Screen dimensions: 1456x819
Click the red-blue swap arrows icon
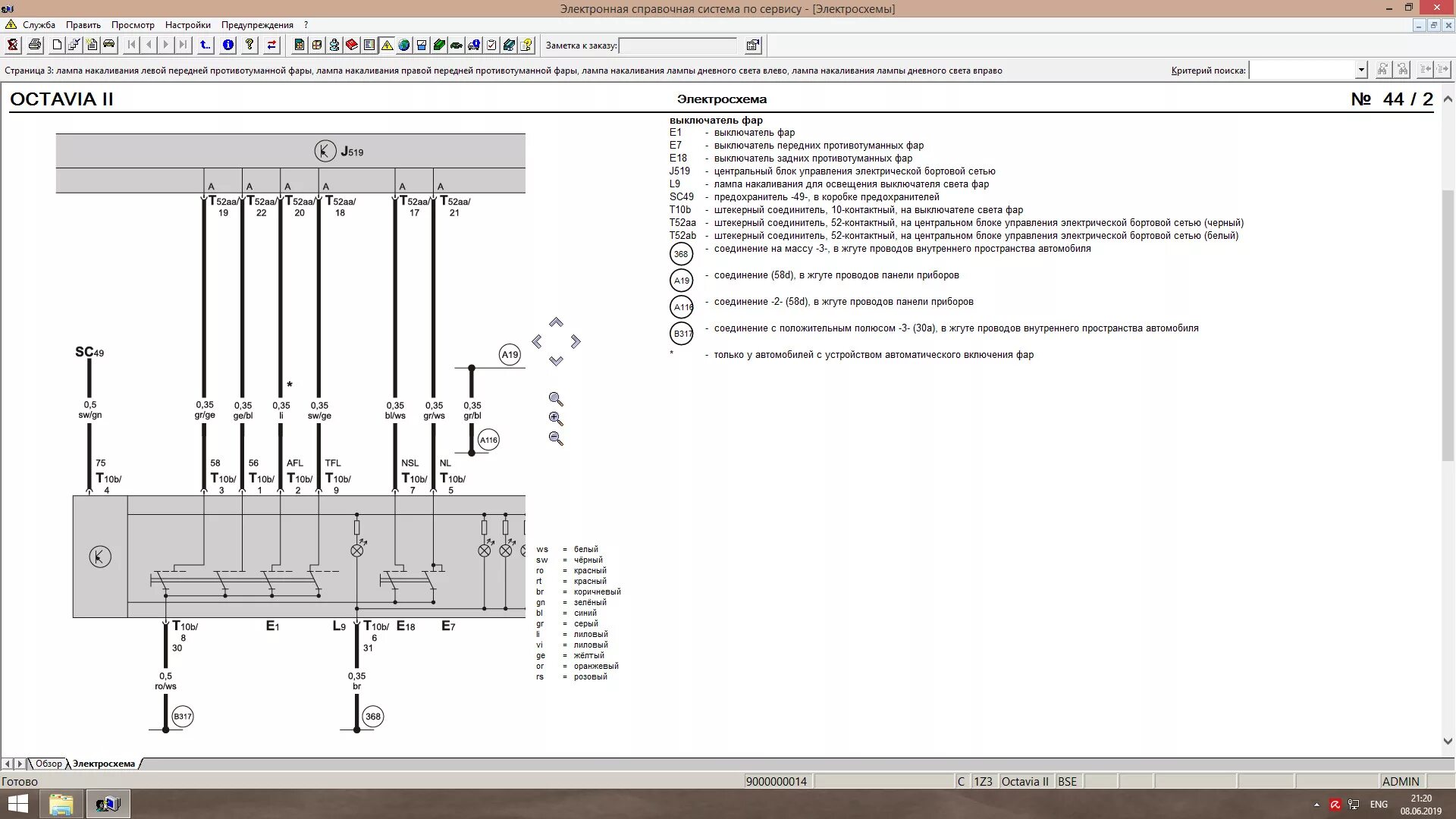coord(271,45)
